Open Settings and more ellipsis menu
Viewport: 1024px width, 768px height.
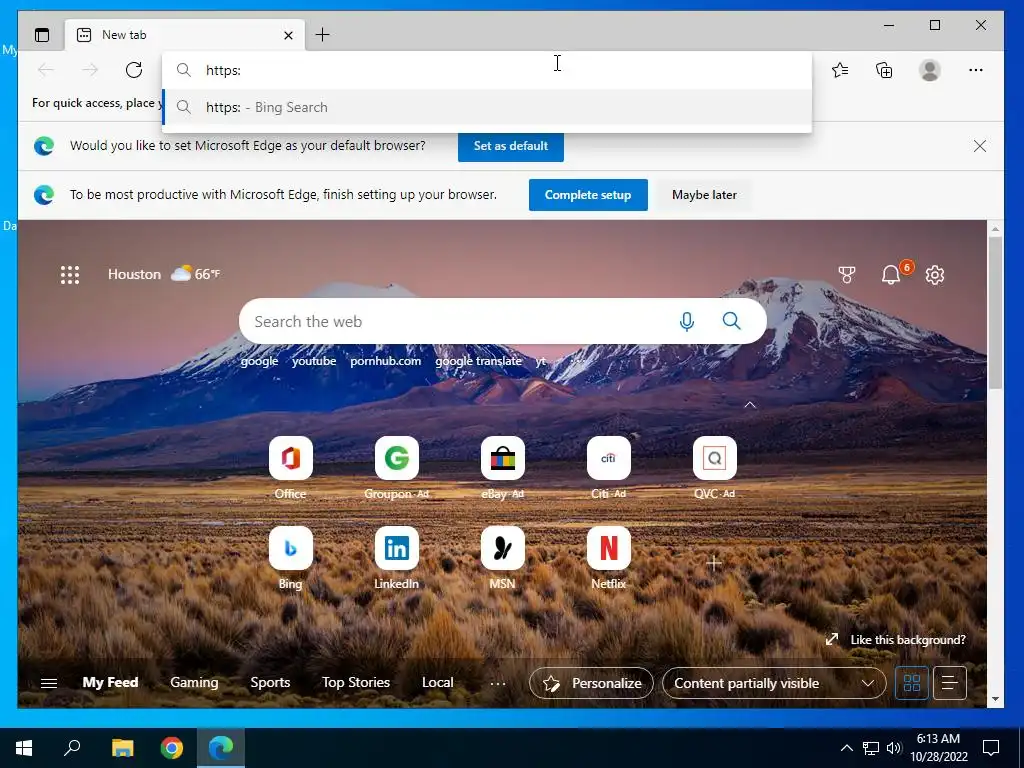point(976,70)
